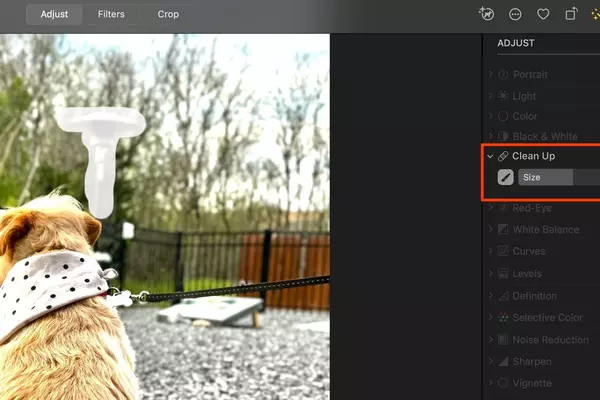Expand the Curves section

pos(491,251)
